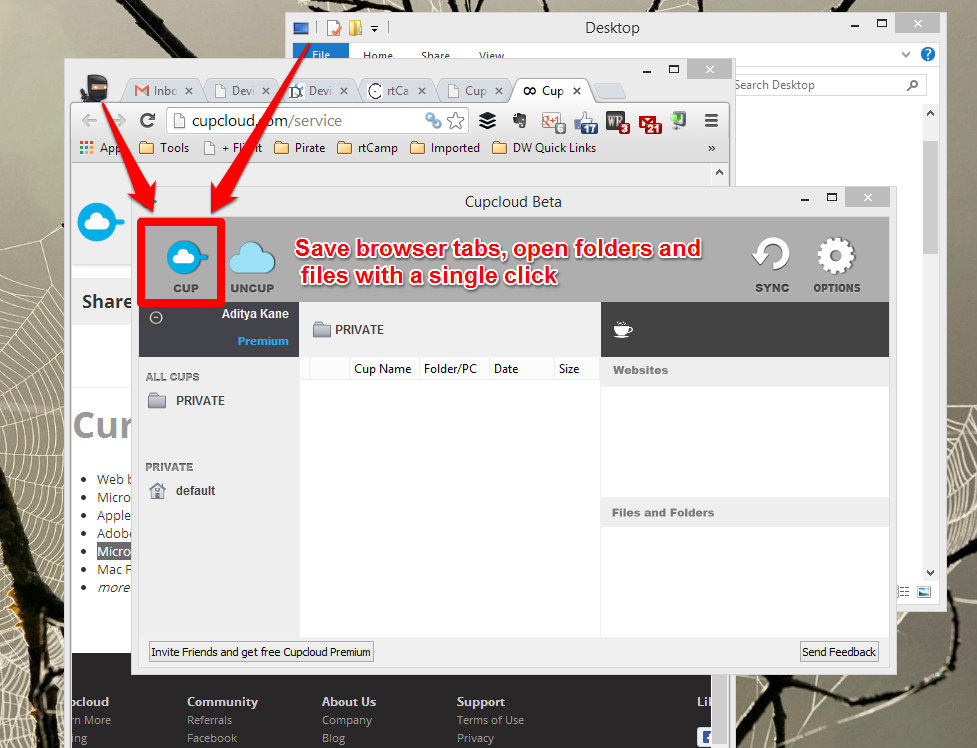Click the Cupcloud logo on the webpage

coord(100,223)
